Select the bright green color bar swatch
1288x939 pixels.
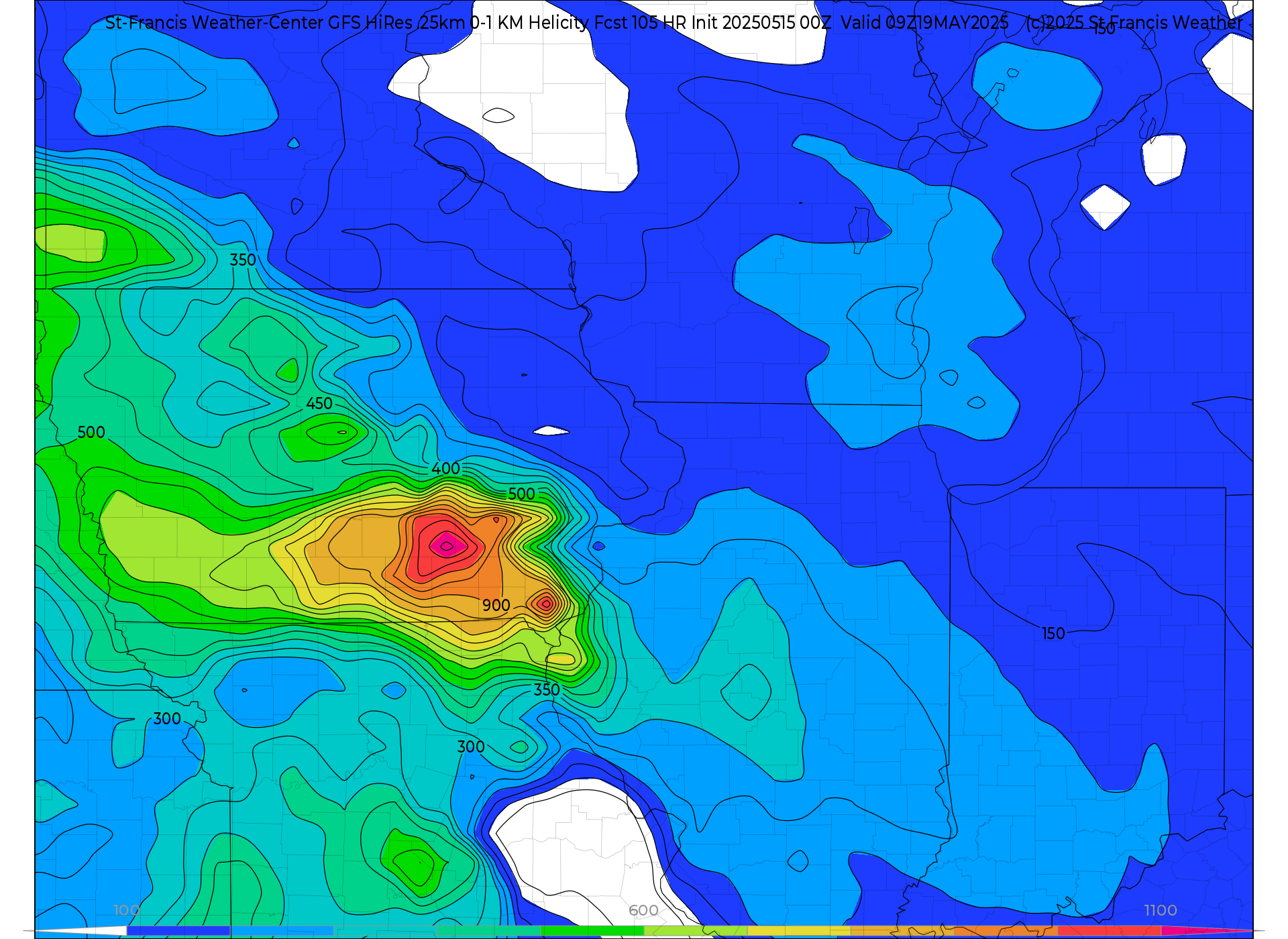[592, 931]
